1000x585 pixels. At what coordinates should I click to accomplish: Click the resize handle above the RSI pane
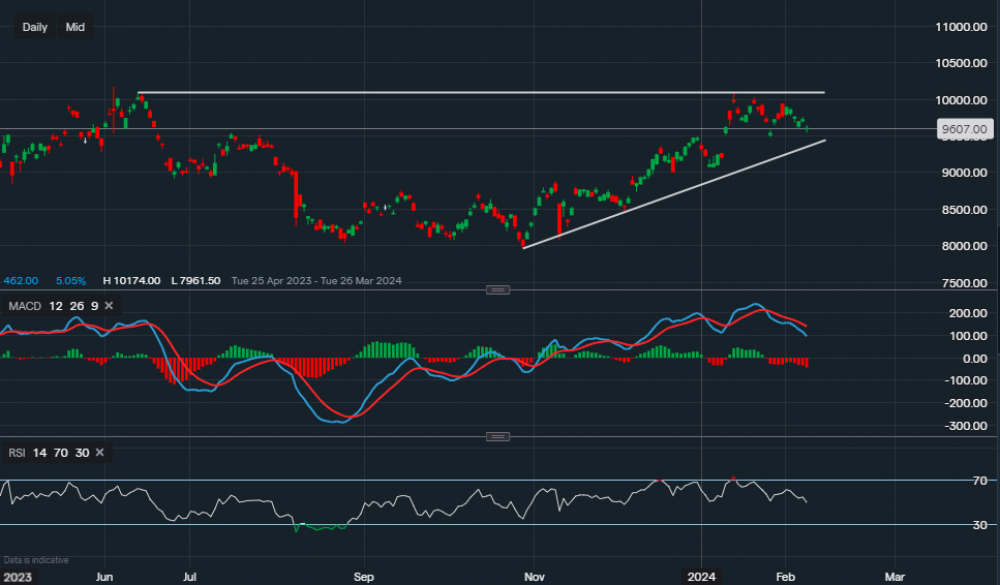497,437
